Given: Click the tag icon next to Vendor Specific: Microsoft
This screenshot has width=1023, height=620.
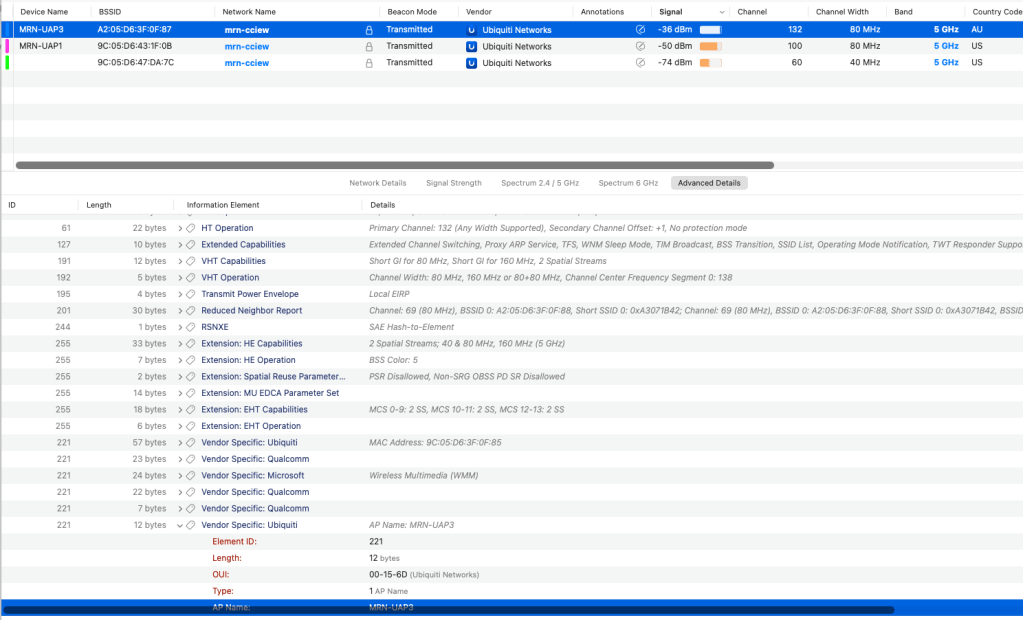Looking at the screenshot, I should [x=190, y=476].
